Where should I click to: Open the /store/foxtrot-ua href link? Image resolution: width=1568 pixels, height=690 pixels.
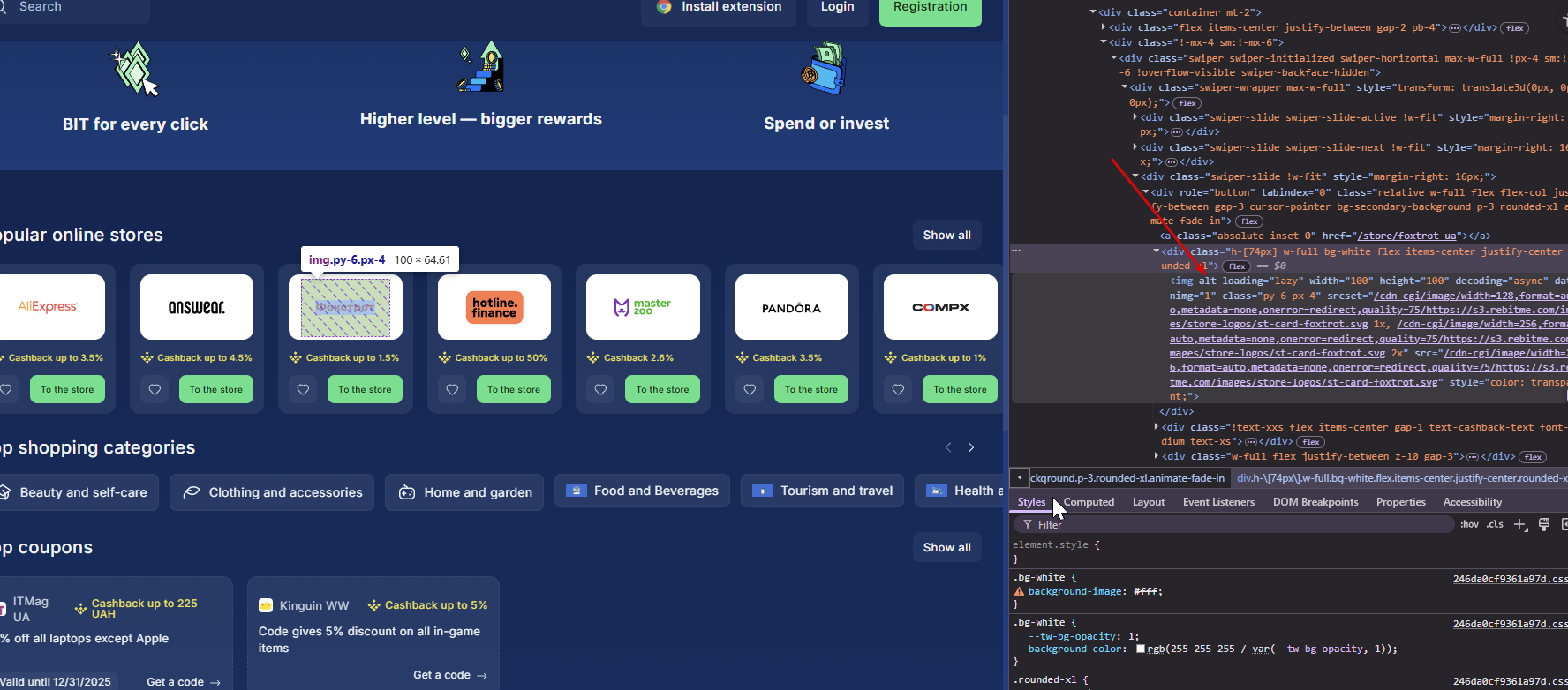point(1406,236)
